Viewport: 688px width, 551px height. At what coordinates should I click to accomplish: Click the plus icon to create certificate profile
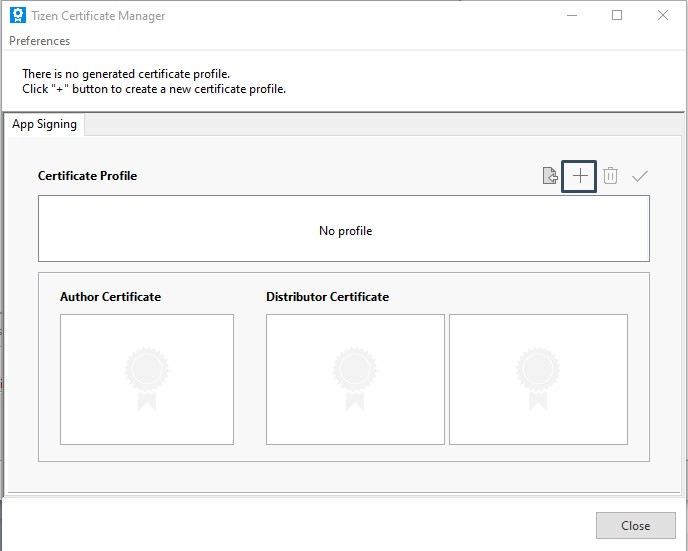(x=579, y=176)
